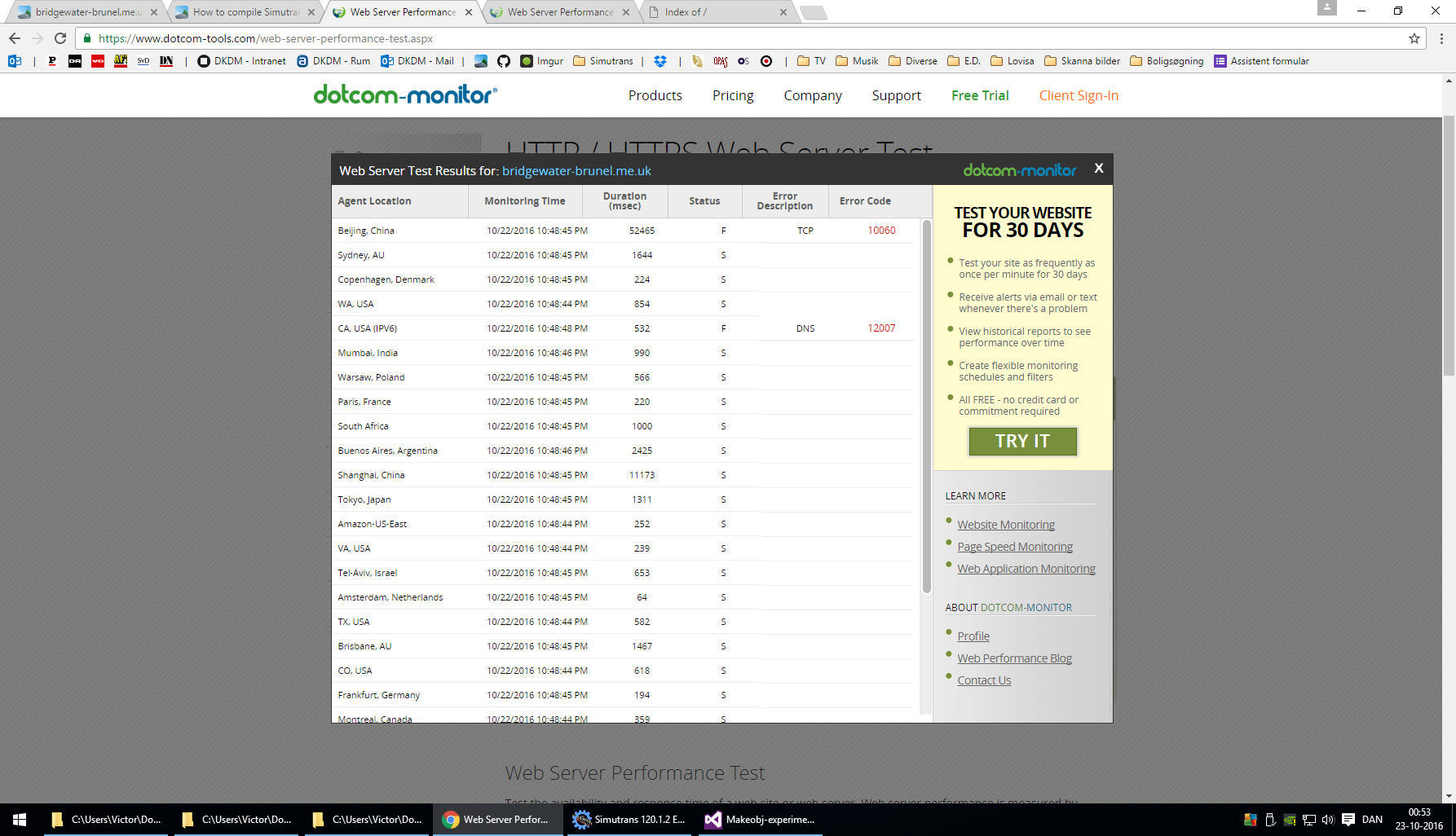Click error code 12007 for CA, USA (IPV6)
1456x836 pixels.
pos(881,328)
